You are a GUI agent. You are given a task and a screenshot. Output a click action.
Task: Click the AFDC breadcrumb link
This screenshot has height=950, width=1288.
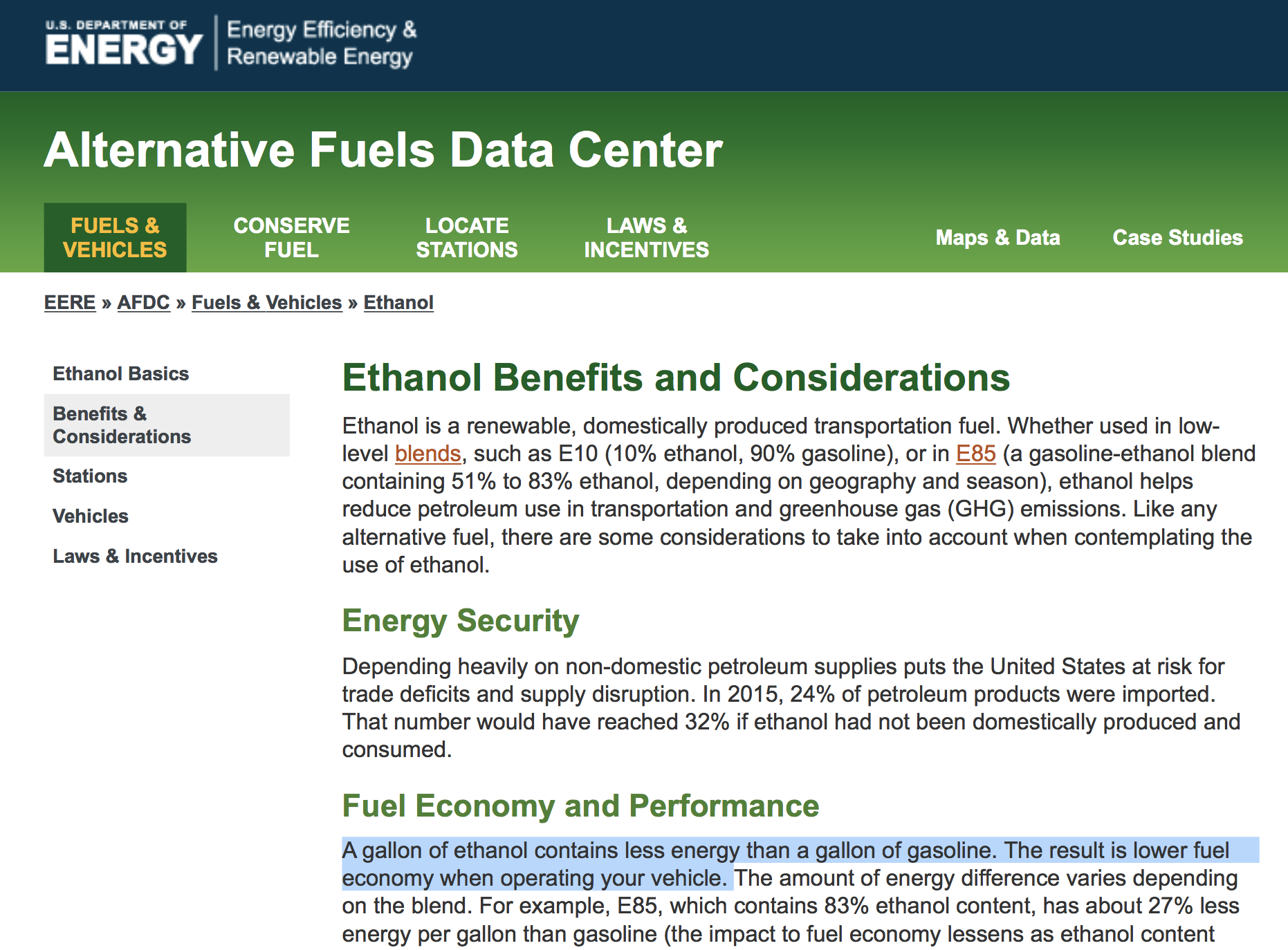(x=143, y=302)
